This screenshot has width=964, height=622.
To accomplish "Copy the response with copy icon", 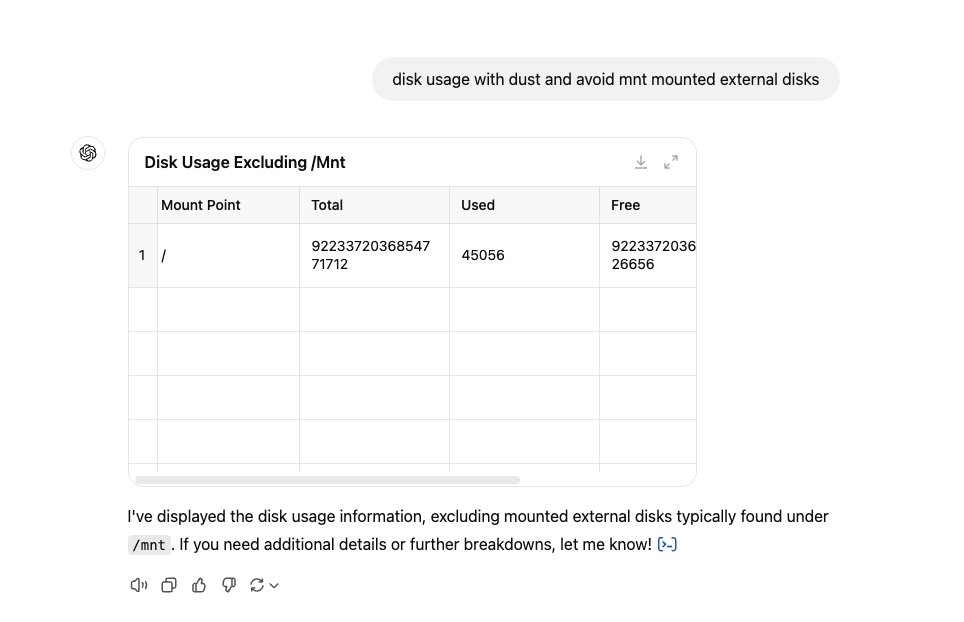I will pyautogui.click(x=169, y=585).
